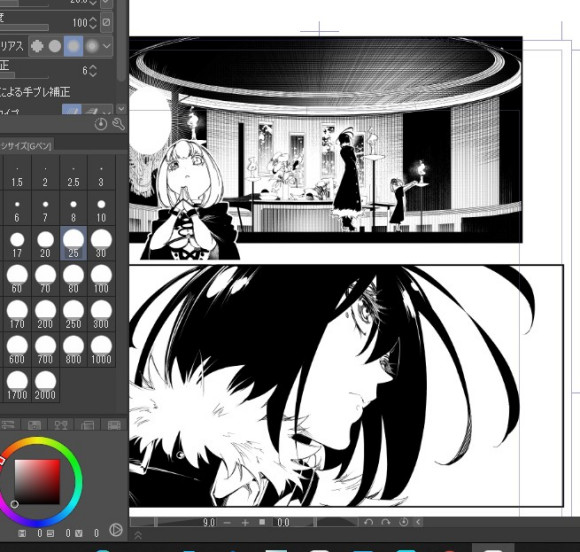The image size is (580, 552).
Task: Select the no anti-aliasing jagged option
Action: [x=37, y=46]
